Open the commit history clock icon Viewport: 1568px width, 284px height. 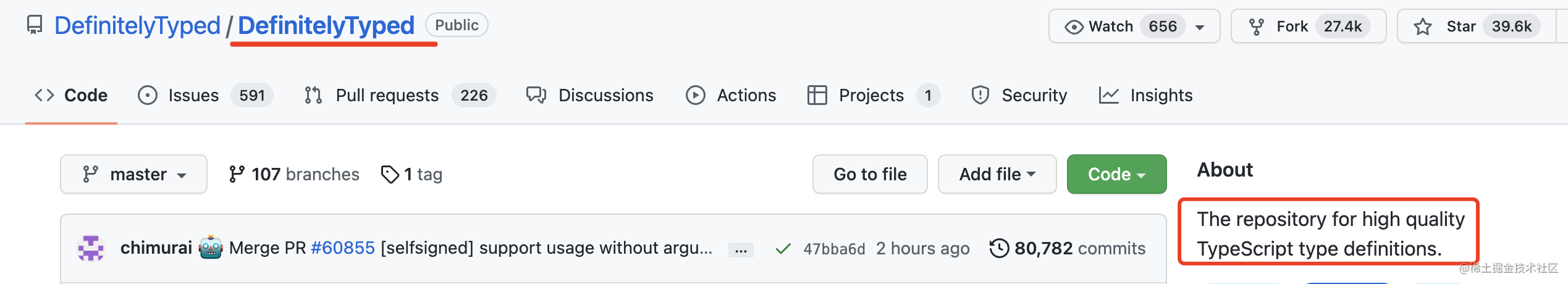(998, 248)
